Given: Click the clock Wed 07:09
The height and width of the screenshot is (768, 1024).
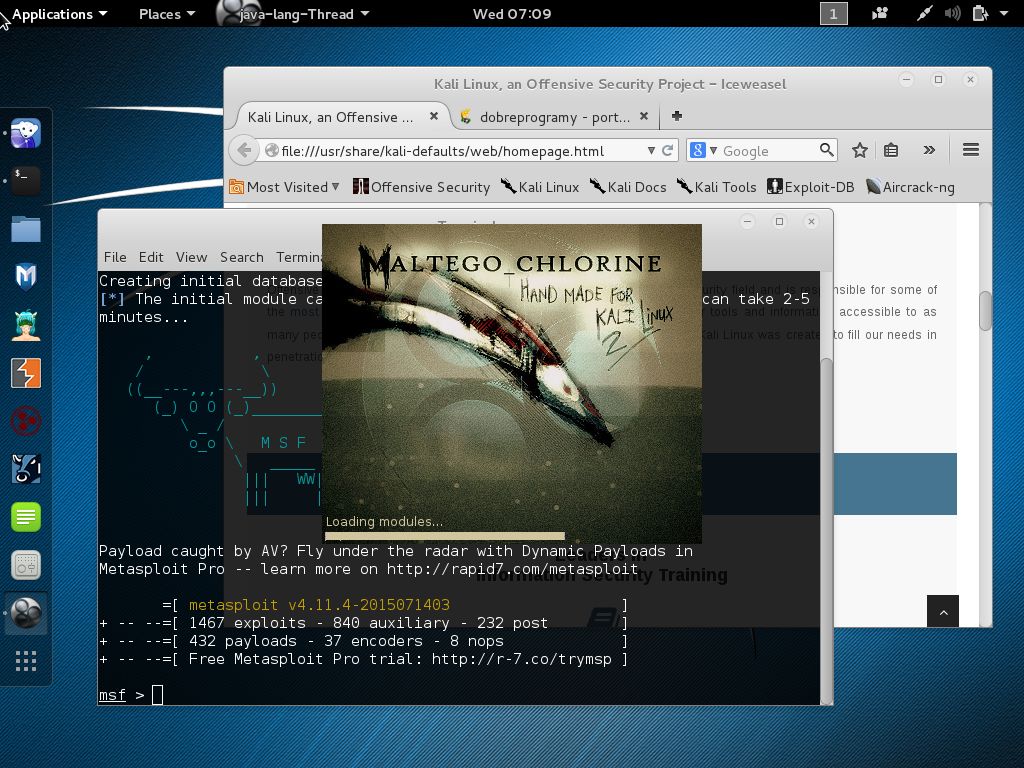Looking at the screenshot, I should [512, 14].
